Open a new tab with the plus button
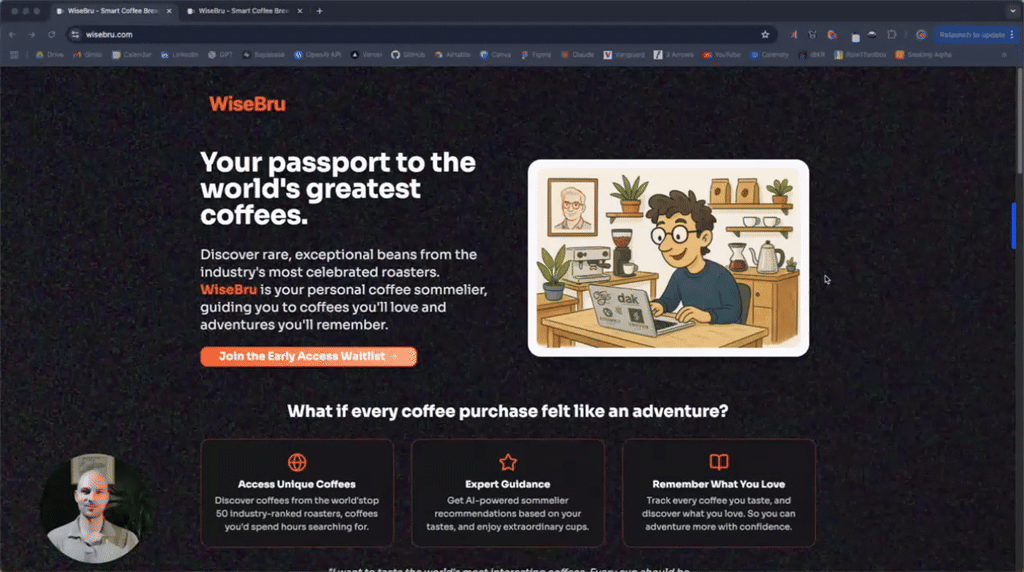Image resolution: width=1024 pixels, height=572 pixels. click(319, 11)
